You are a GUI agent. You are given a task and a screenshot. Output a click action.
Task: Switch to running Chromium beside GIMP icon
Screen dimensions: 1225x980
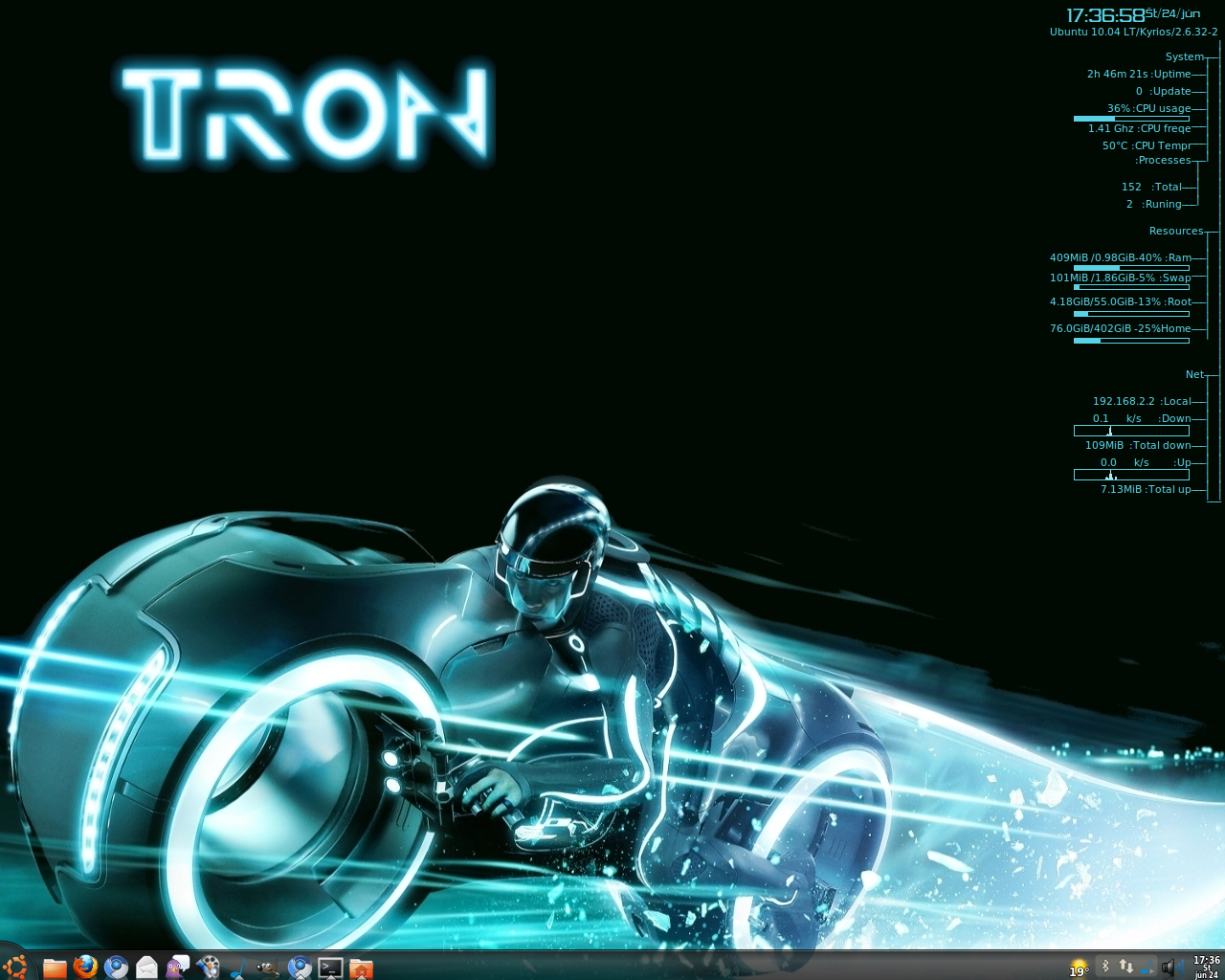[x=300, y=968]
